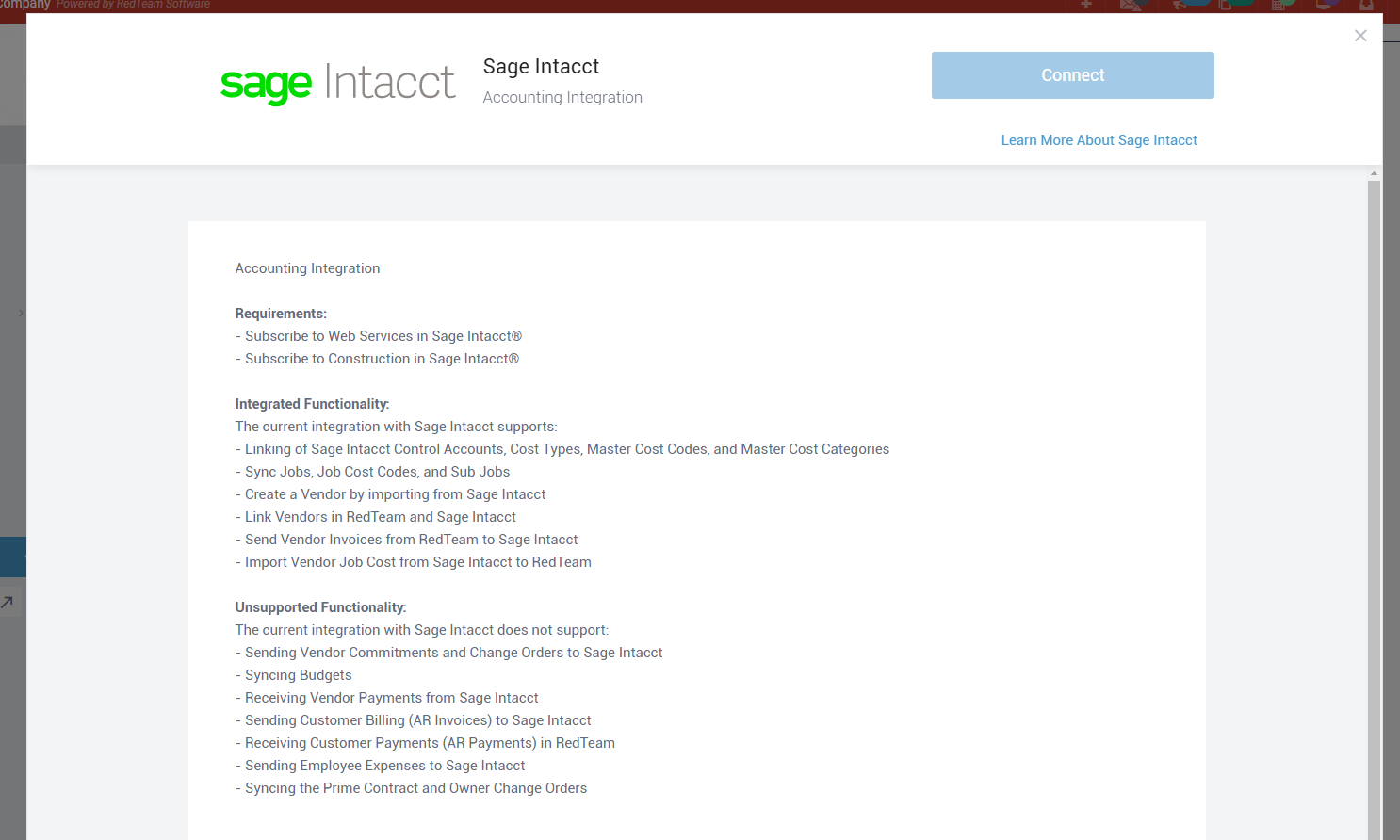Viewport: 1400px width, 840px height.
Task: Click the stacked documents icon in the top bar
Action: (1225, 5)
